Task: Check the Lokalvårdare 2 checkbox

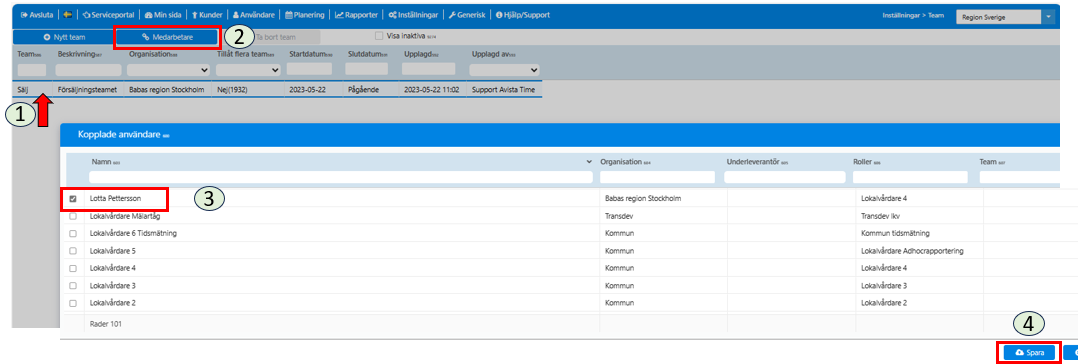Action: pos(73,303)
